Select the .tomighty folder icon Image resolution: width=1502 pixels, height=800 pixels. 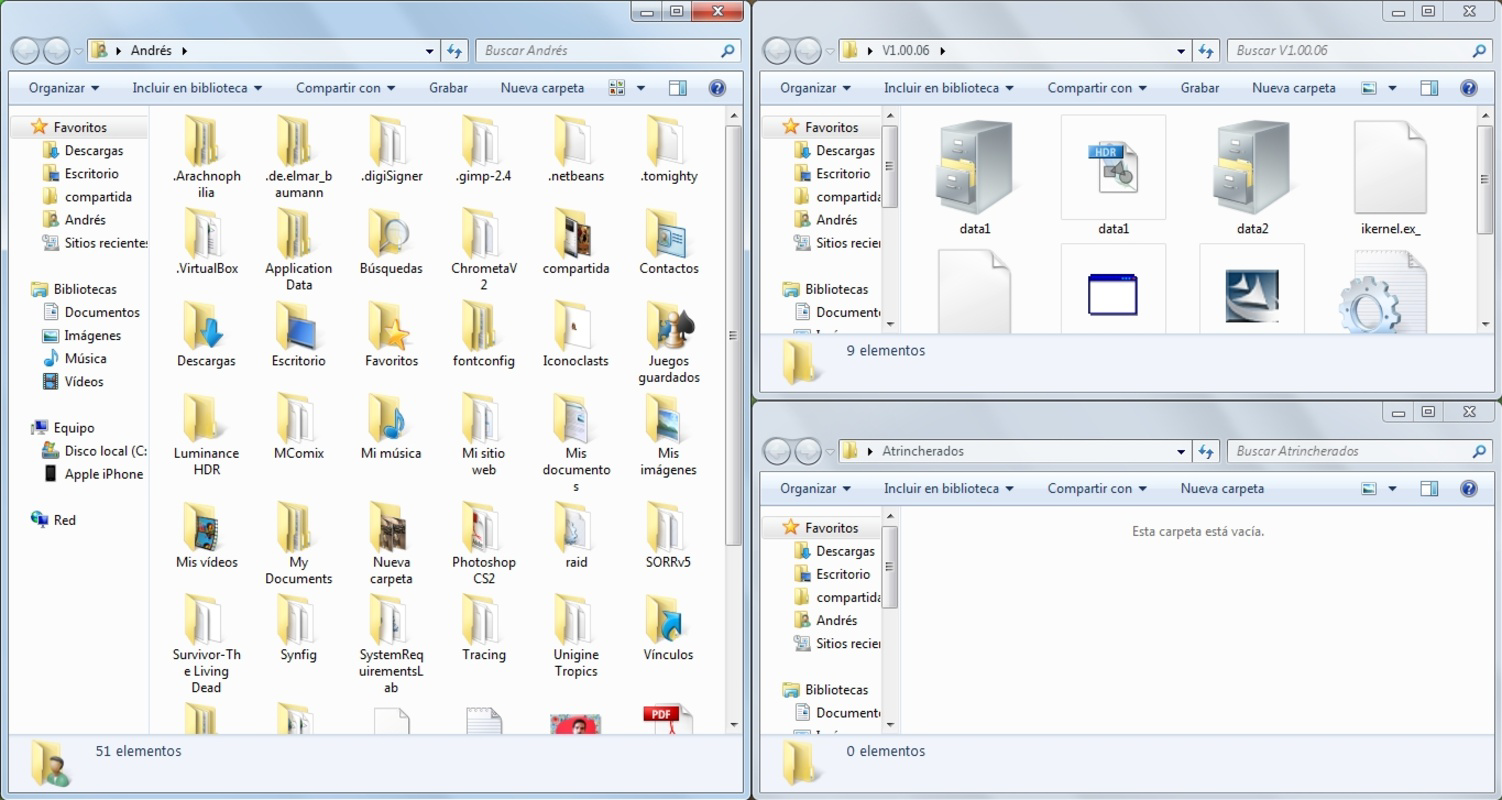pyautogui.click(x=667, y=140)
